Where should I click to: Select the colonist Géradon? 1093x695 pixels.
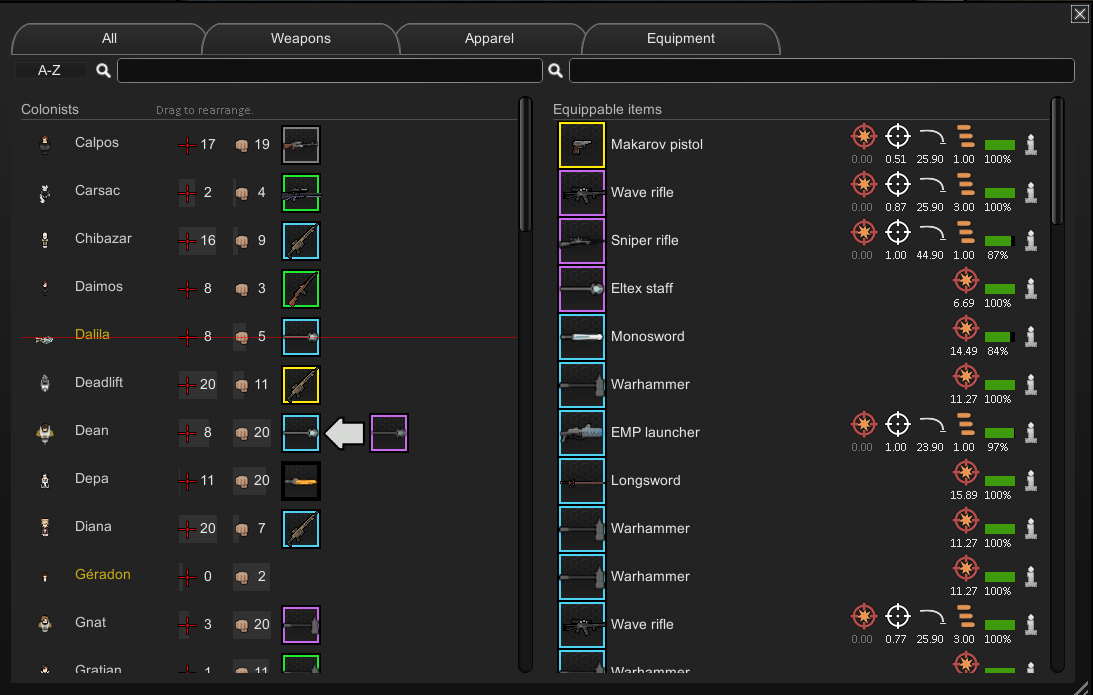click(x=102, y=575)
